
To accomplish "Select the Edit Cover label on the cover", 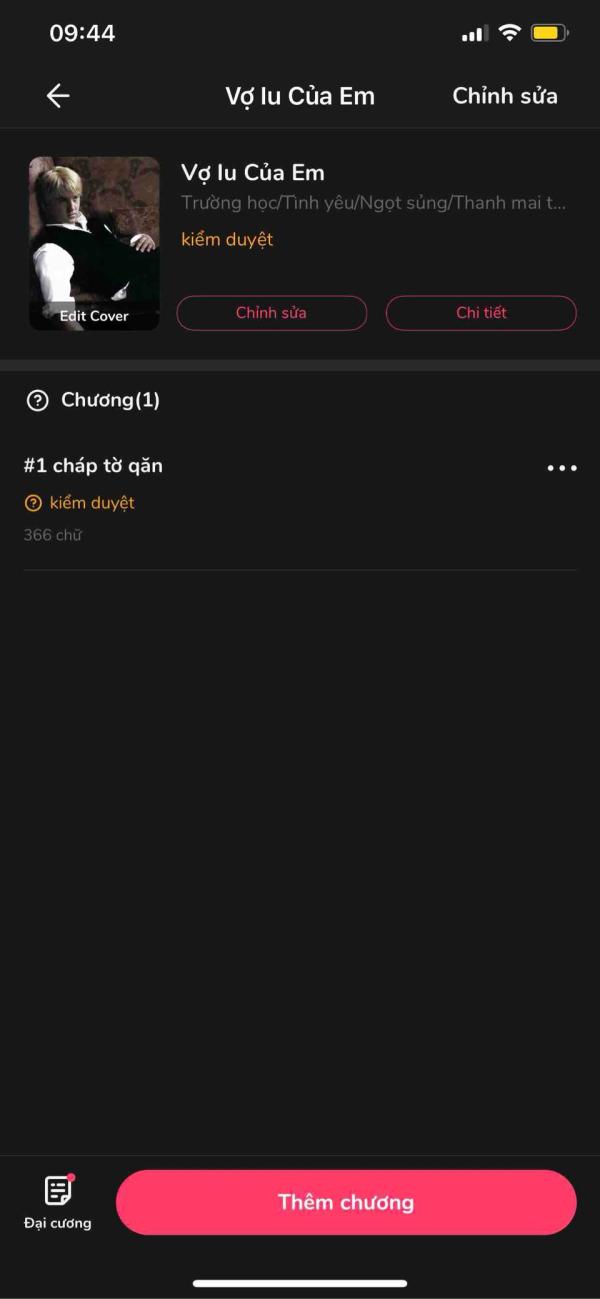I will coord(94,316).
